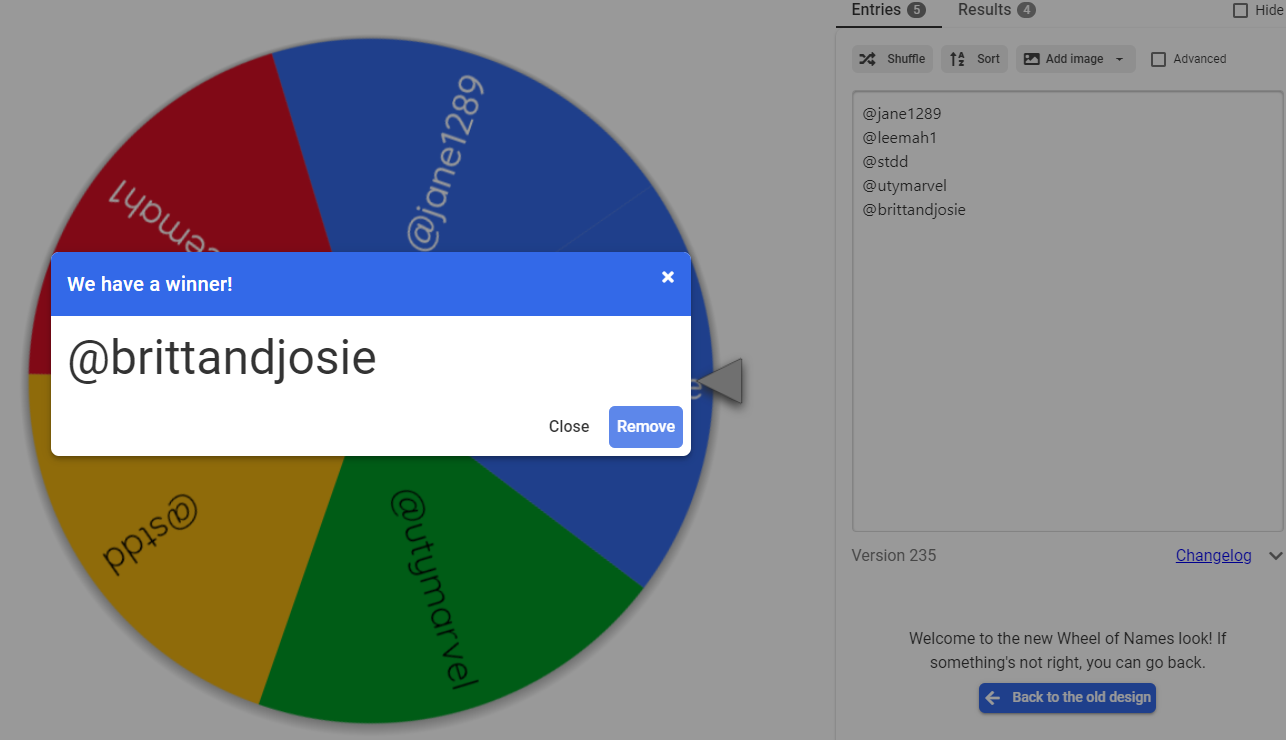Click the @stdd entry line
The width and height of the screenshot is (1286, 740).
[885, 162]
